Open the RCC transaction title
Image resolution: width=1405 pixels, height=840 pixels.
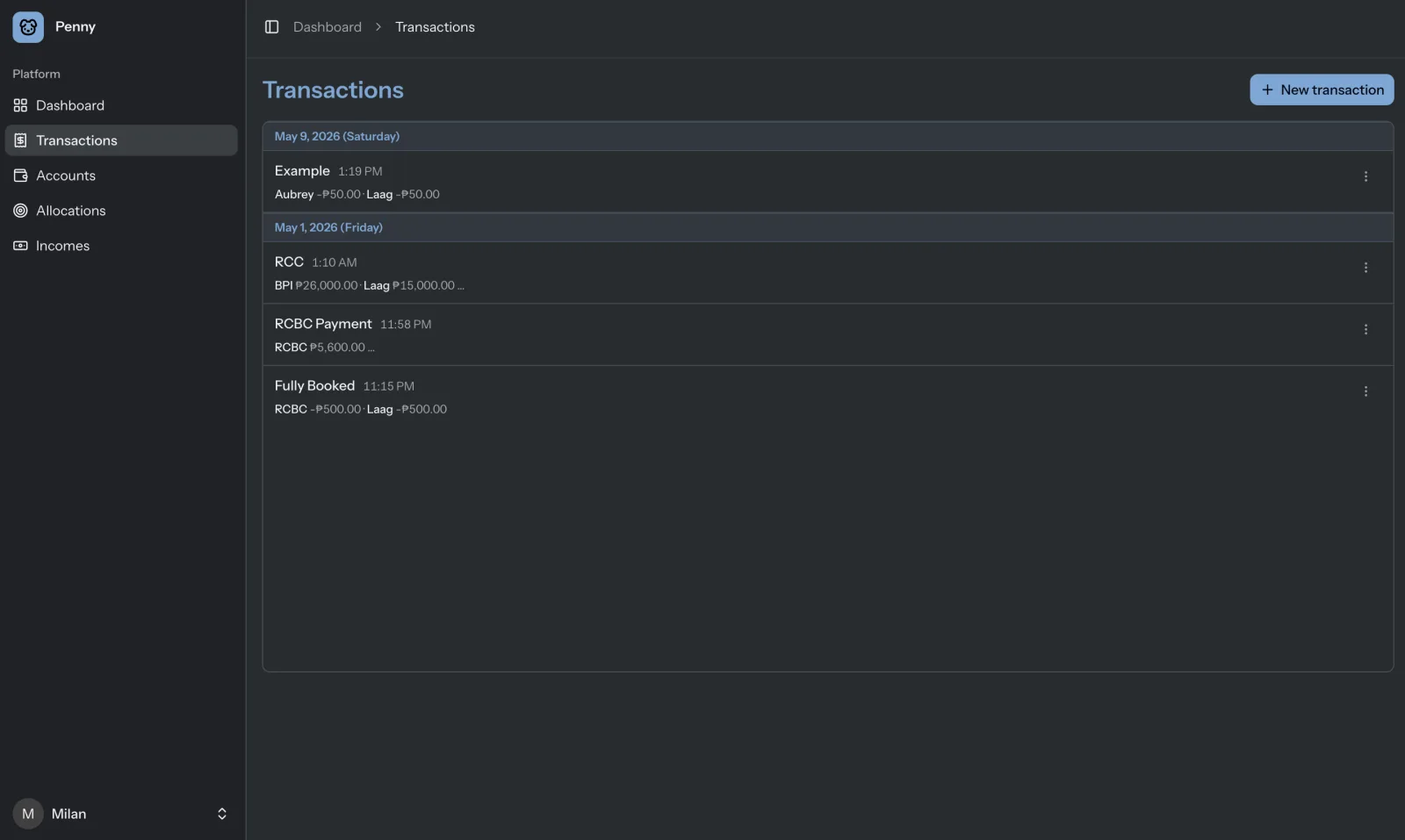pos(289,262)
